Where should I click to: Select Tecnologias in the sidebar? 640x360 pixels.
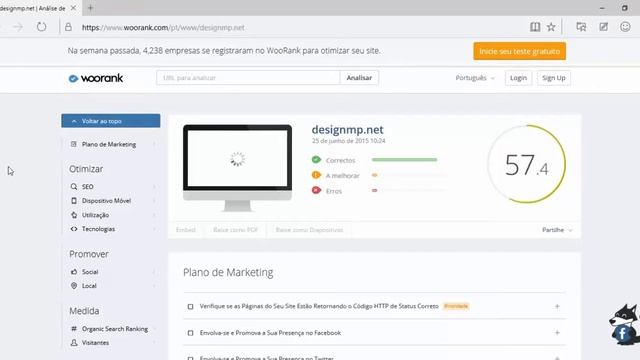pos(98,229)
